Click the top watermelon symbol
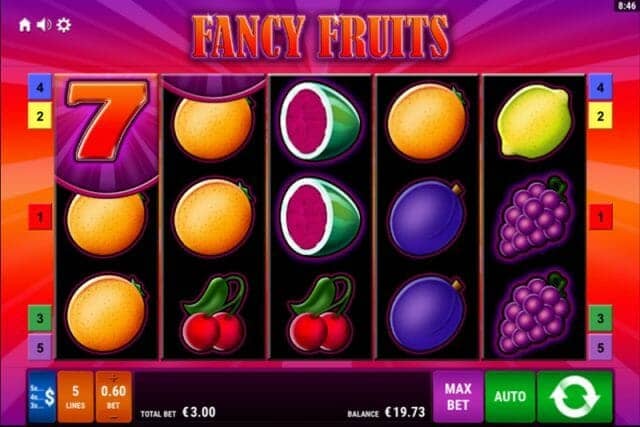 coord(320,121)
